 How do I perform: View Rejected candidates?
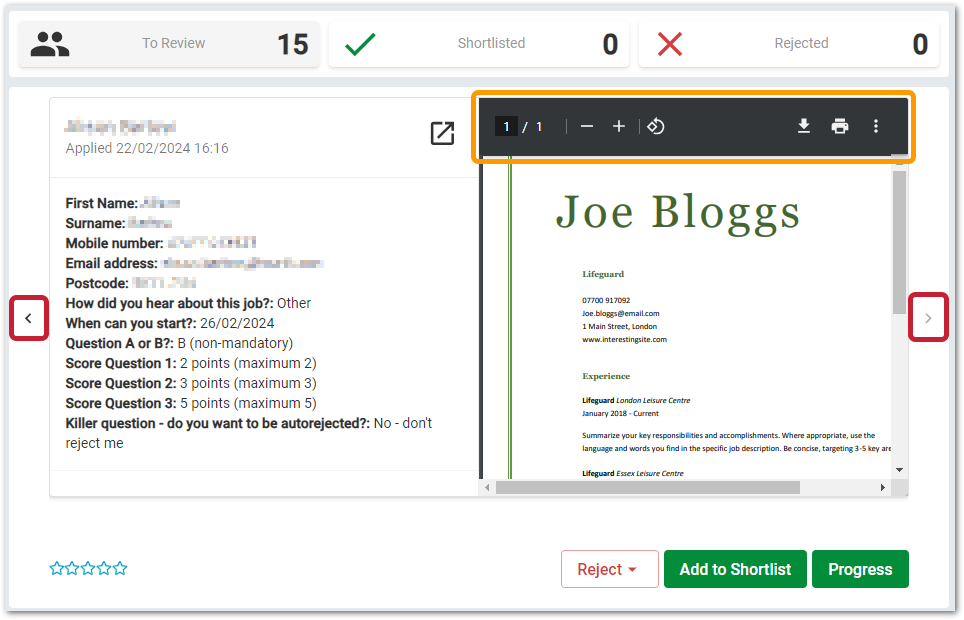(x=789, y=44)
